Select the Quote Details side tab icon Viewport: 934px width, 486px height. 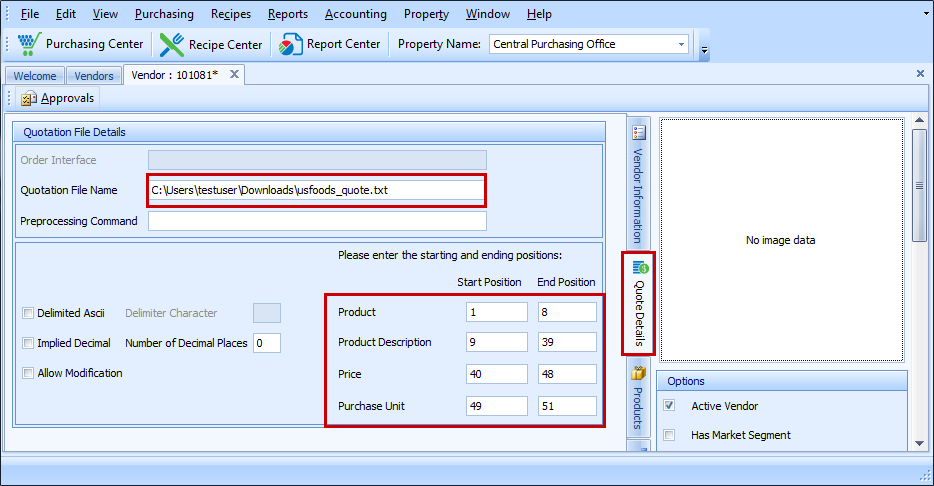coord(640,268)
